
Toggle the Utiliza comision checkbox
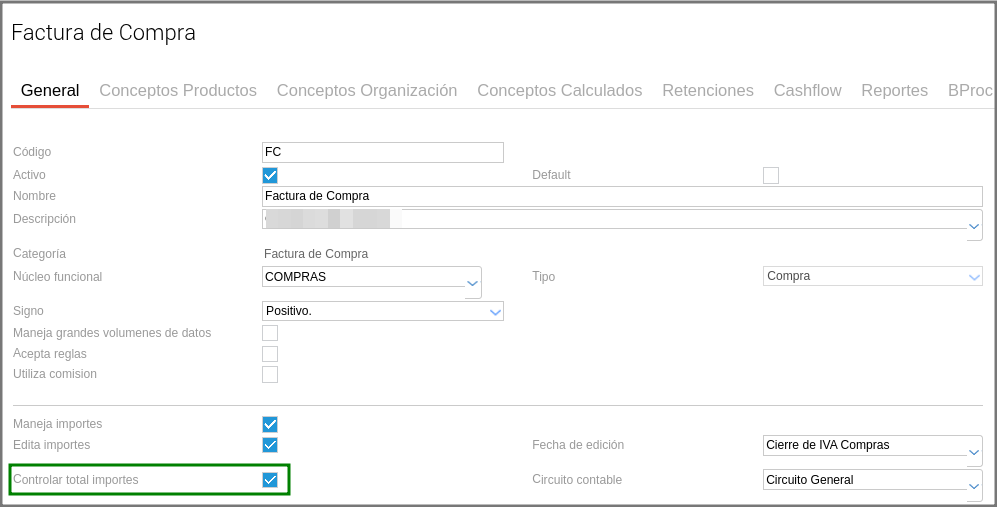(x=270, y=374)
